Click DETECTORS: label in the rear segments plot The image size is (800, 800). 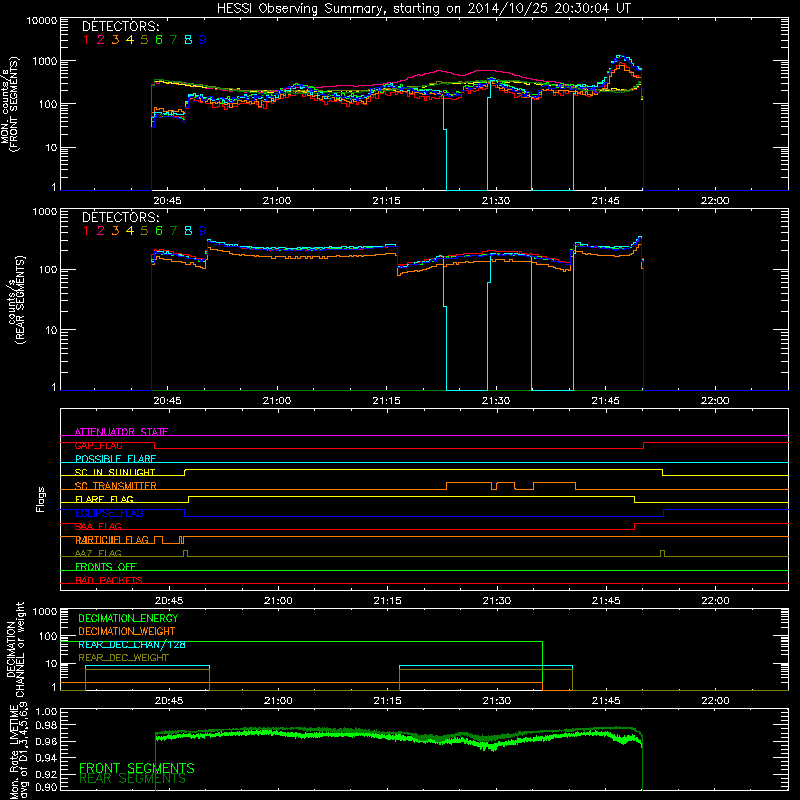120,218
